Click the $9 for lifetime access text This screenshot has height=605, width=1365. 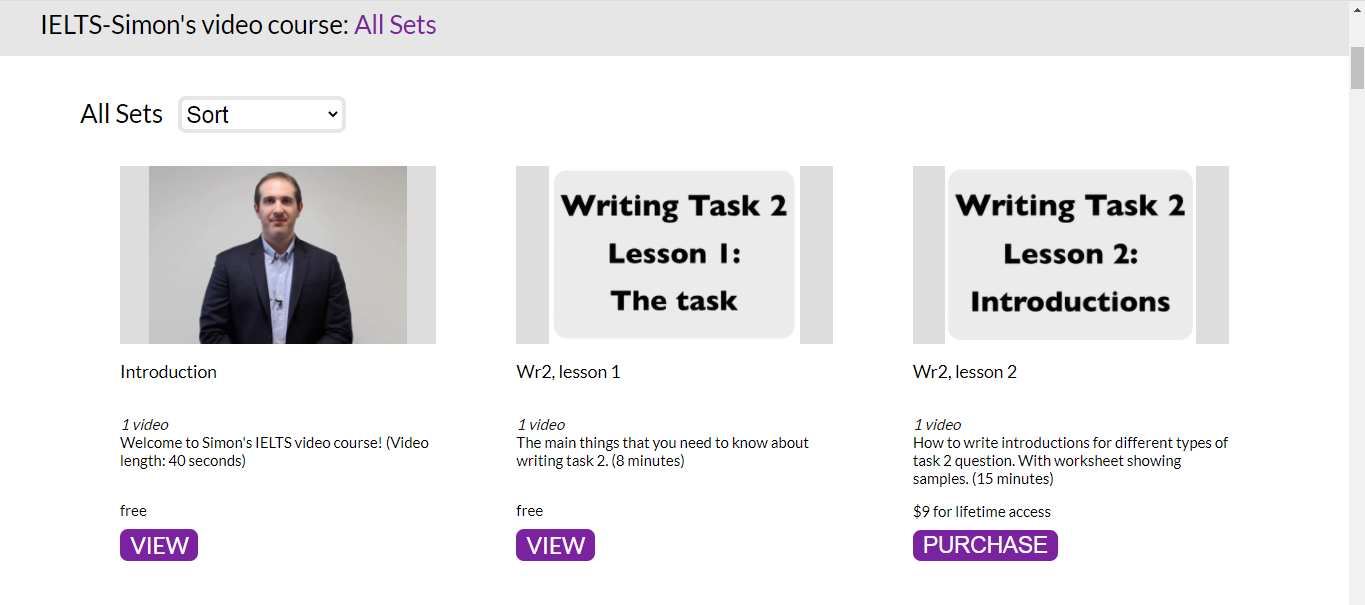(x=982, y=512)
